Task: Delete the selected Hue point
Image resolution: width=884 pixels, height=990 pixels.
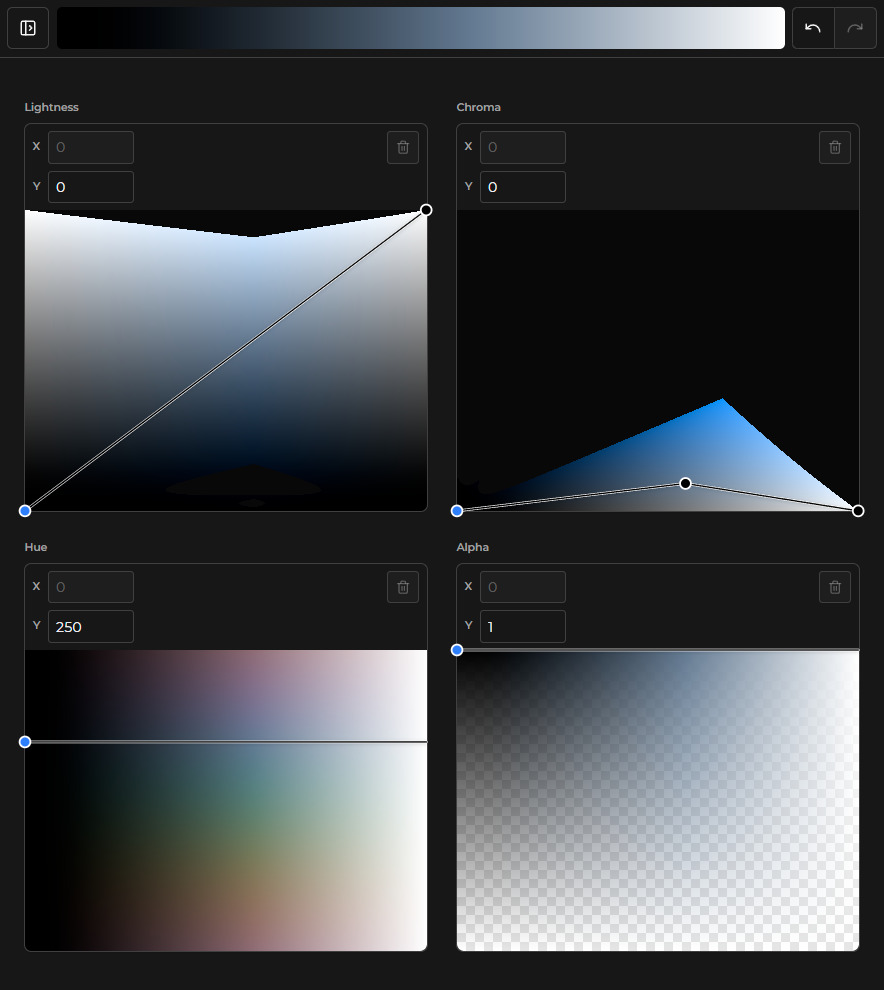Action: [x=403, y=587]
